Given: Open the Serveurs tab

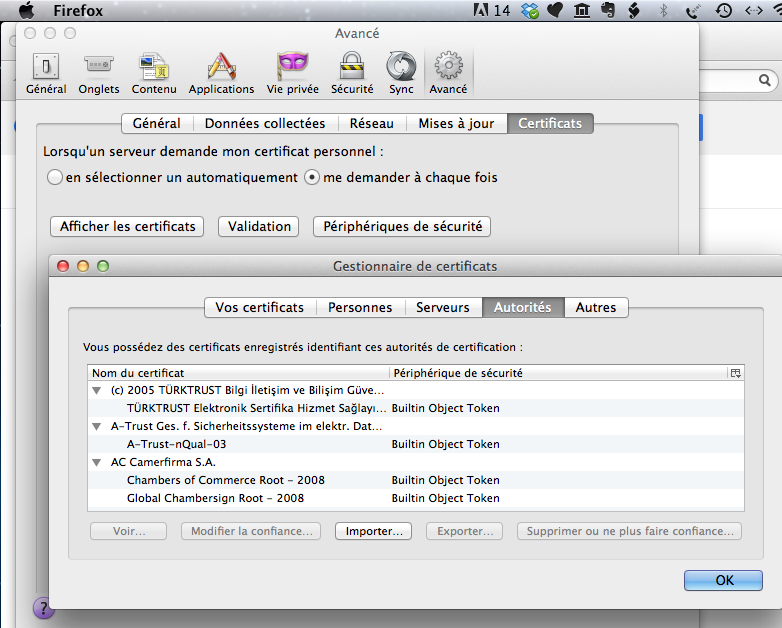Looking at the screenshot, I should pos(443,307).
